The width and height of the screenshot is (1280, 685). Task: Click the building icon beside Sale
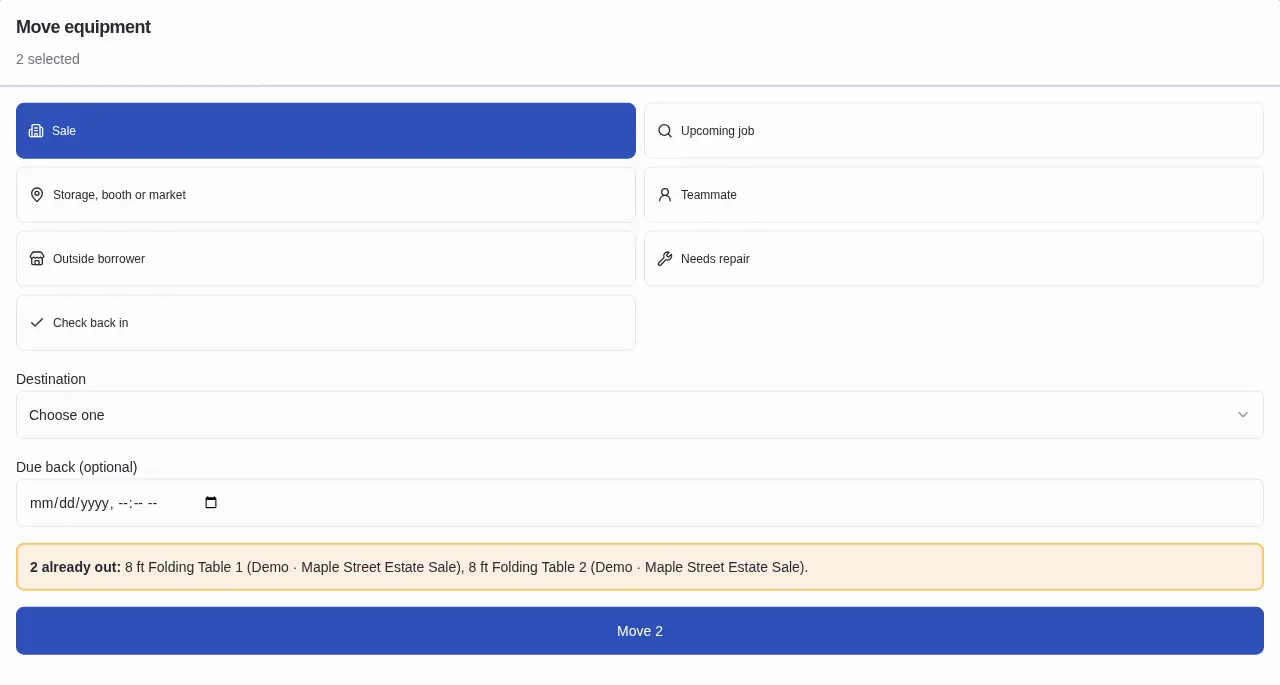coord(36,131)
